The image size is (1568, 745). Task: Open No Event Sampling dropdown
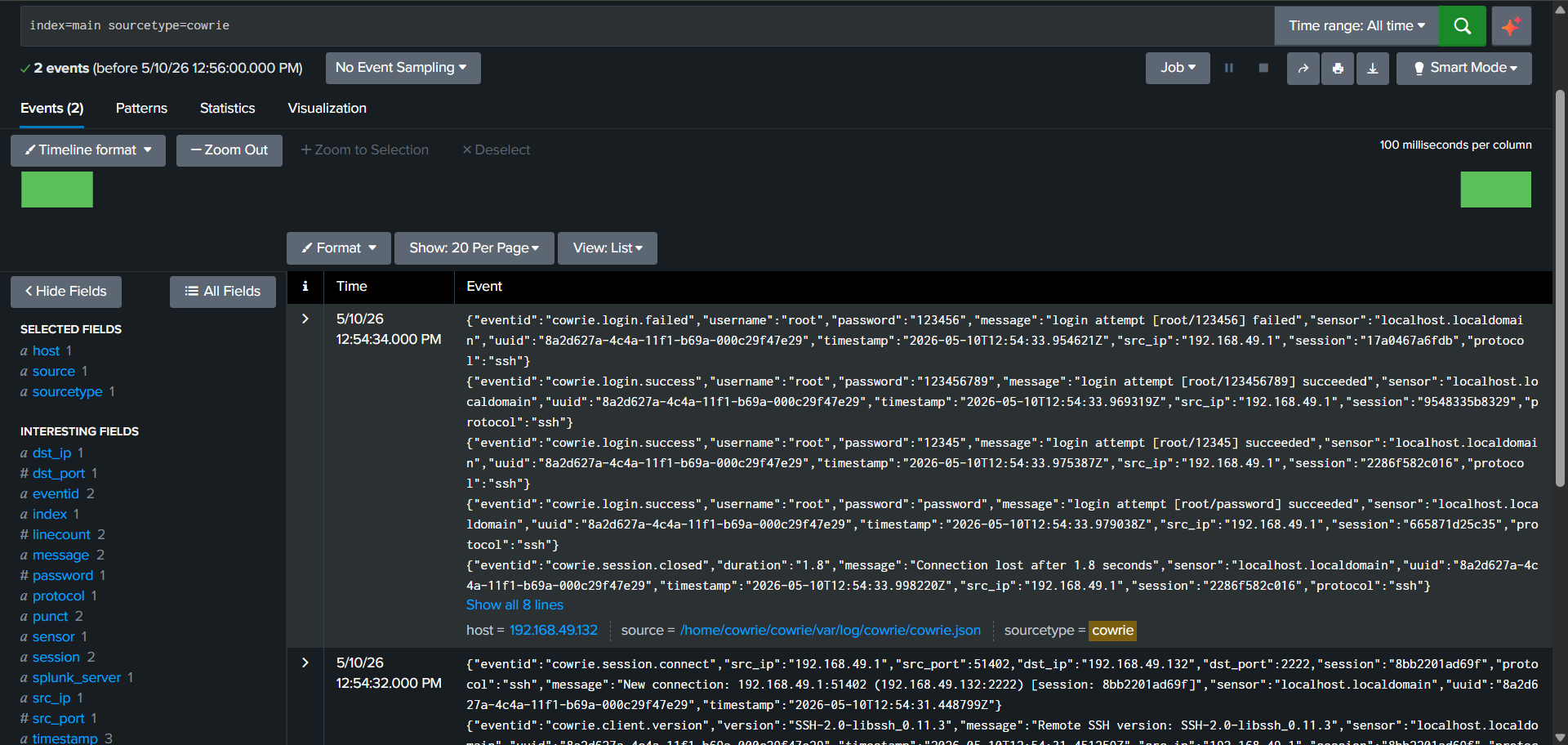tap(403, 69)
